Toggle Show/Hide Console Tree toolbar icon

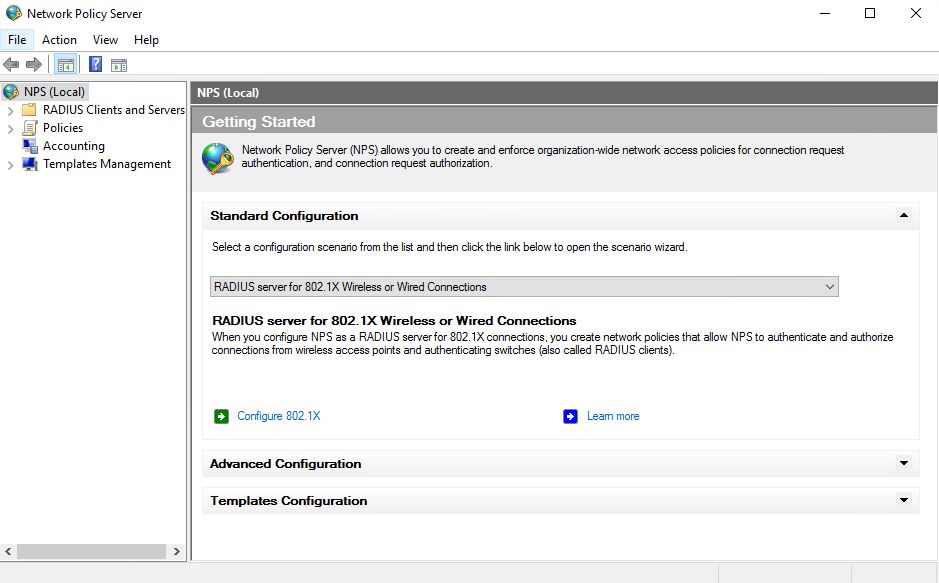(x=65, y=65)
